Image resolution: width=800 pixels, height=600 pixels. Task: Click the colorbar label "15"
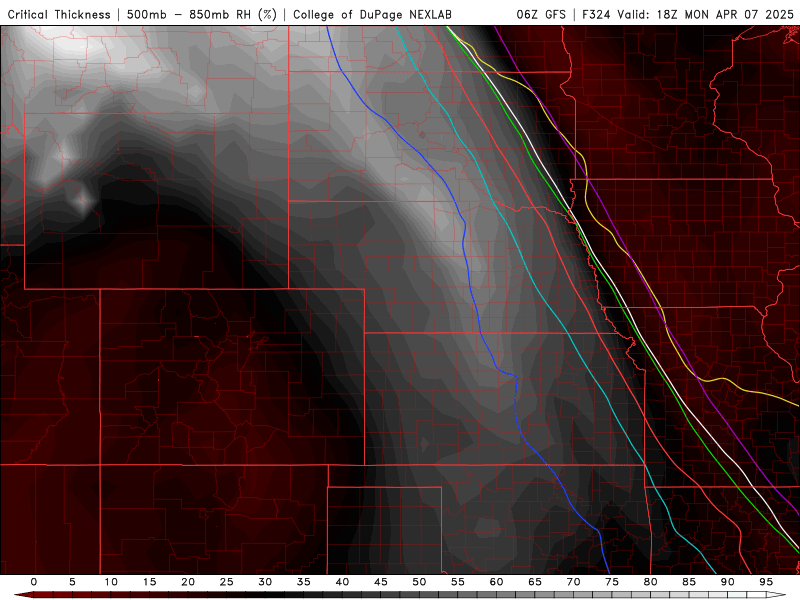149,582
